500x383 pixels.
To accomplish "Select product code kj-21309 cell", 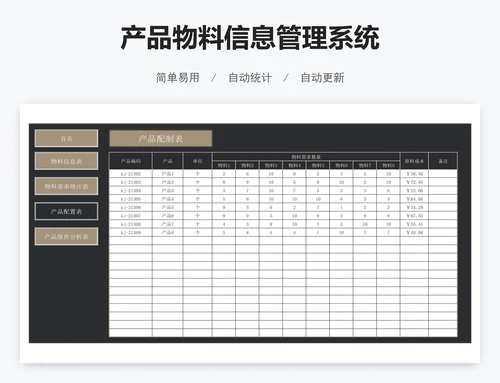I will (x=131, y=232).
